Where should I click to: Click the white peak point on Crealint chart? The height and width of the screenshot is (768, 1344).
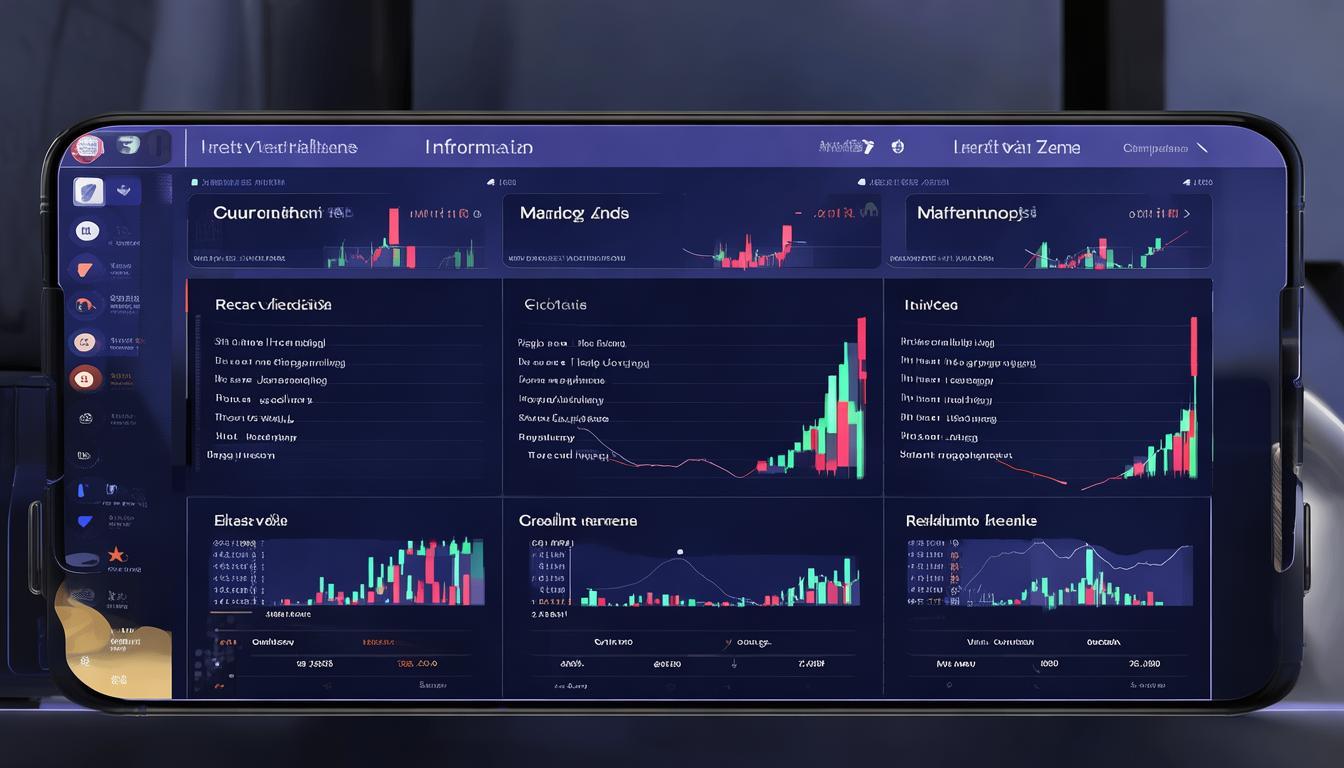click(679, 551)
